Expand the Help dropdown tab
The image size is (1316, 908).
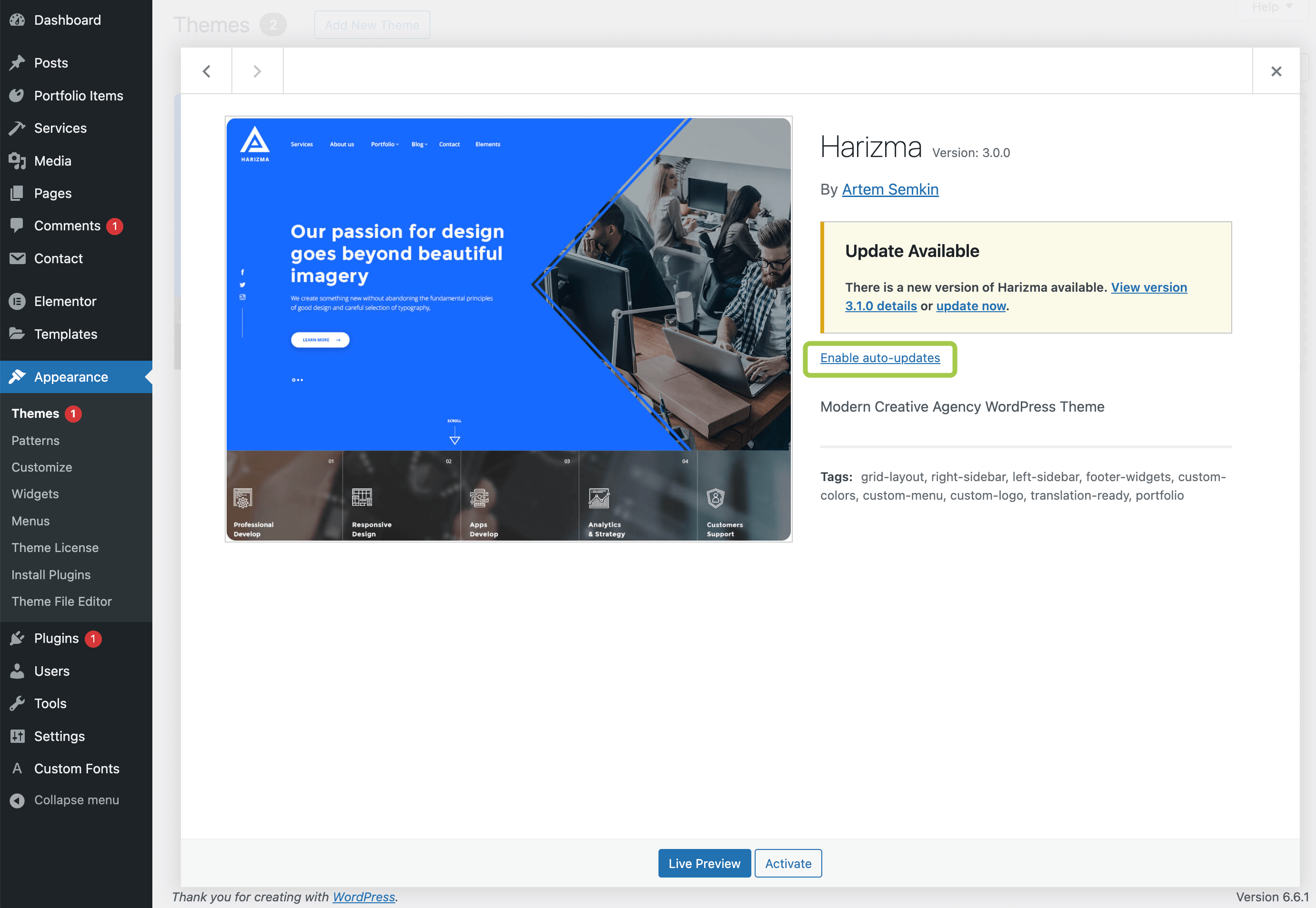1272,8
